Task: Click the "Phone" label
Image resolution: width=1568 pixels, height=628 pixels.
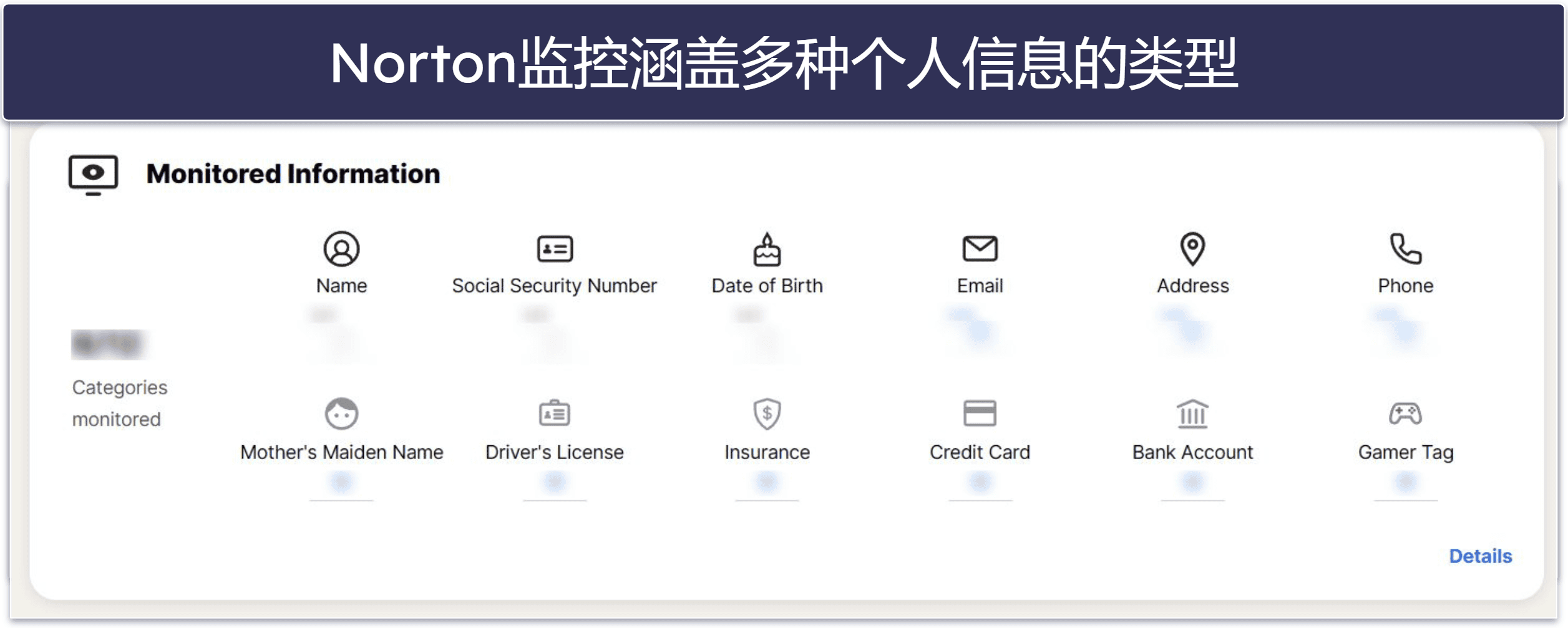Action: pos(1405,286)
